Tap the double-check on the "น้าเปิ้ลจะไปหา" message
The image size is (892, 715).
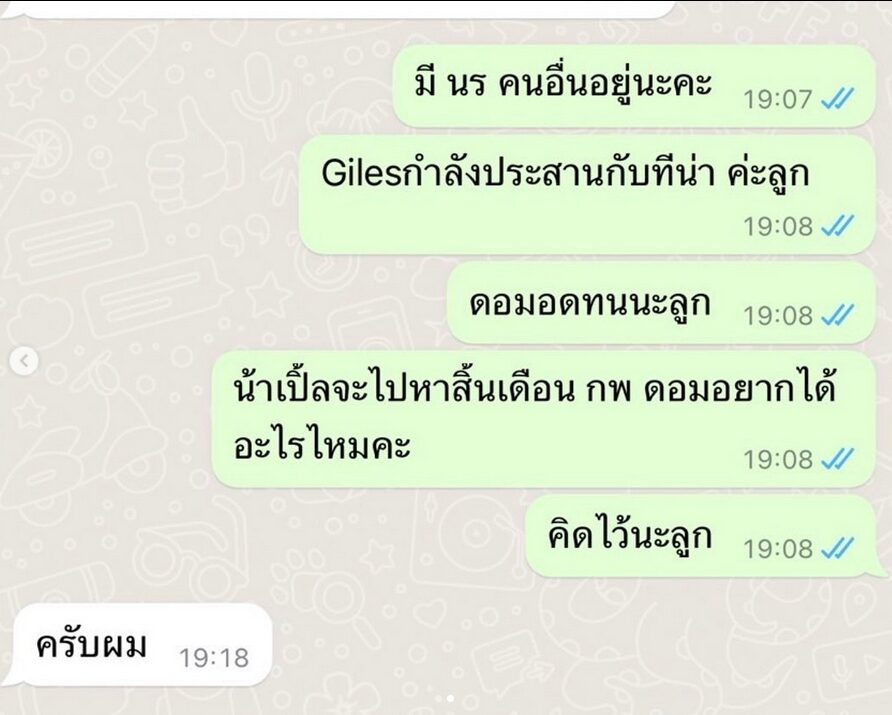[x=837, y=458]
